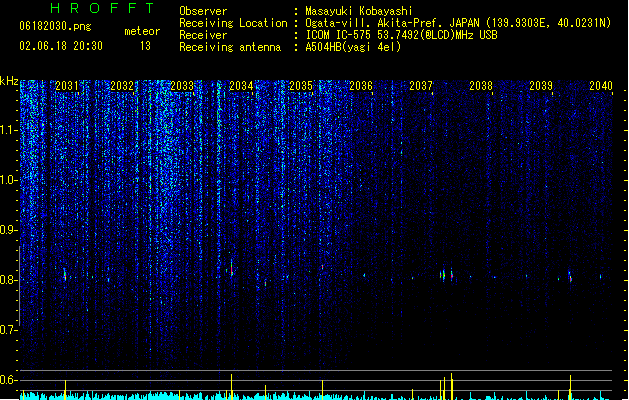The width and height of the screenshot is (629, 400).
Task: Click the 1.0 kHz axis label
Action: click(x=8, y=180)
